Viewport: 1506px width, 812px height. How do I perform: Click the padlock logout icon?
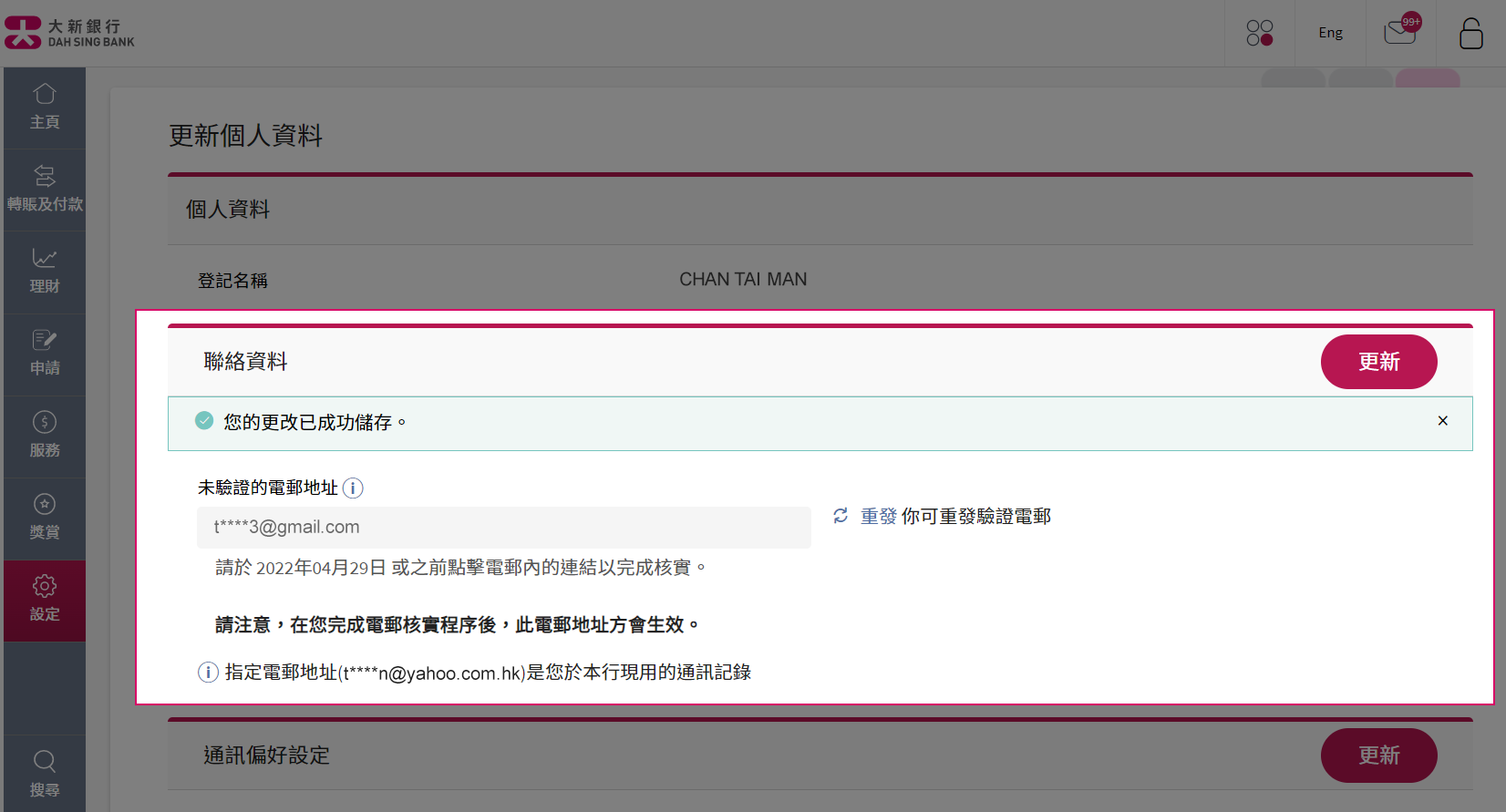click(1470, 34)
